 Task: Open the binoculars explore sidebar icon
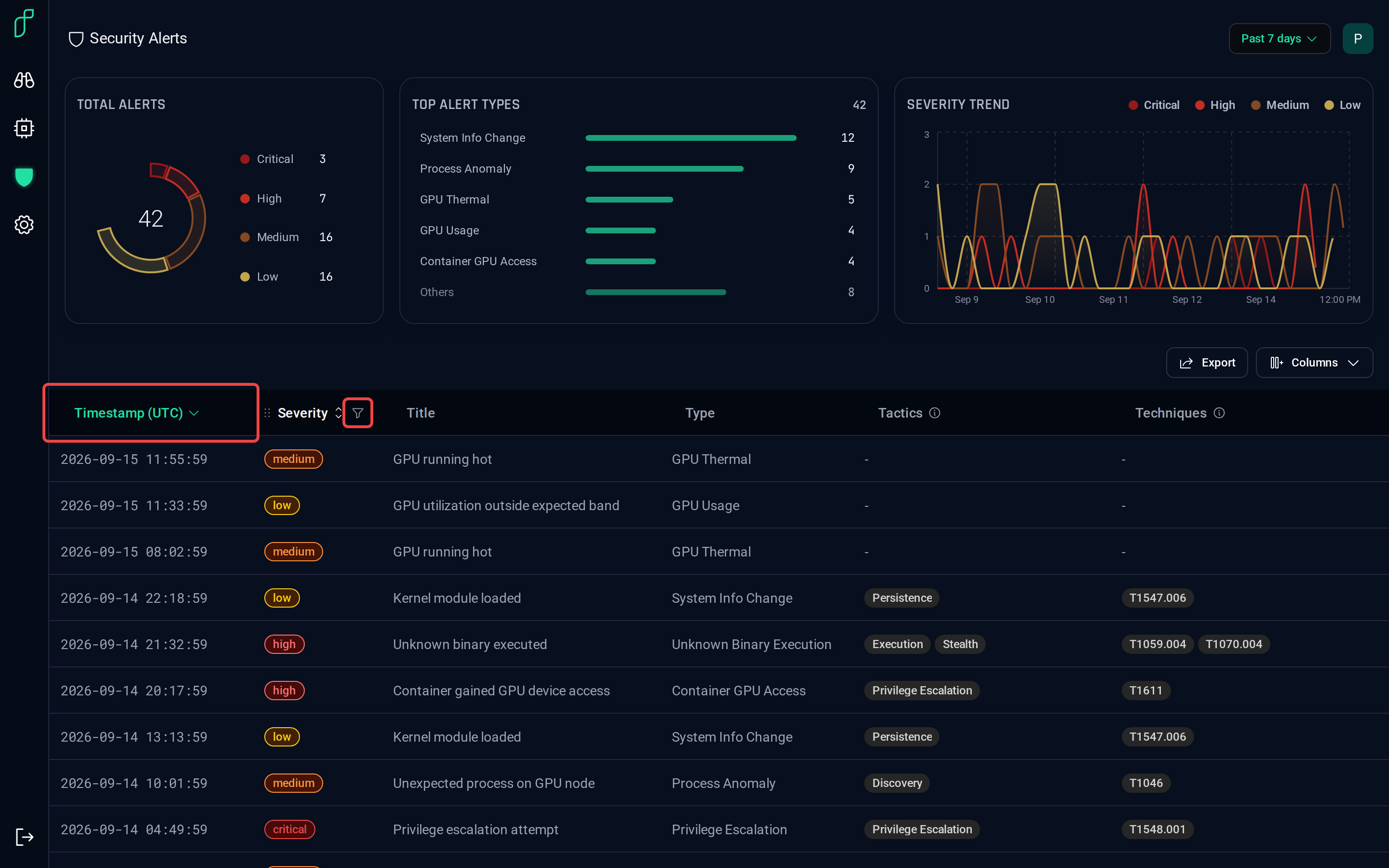[x=24, y=80]
